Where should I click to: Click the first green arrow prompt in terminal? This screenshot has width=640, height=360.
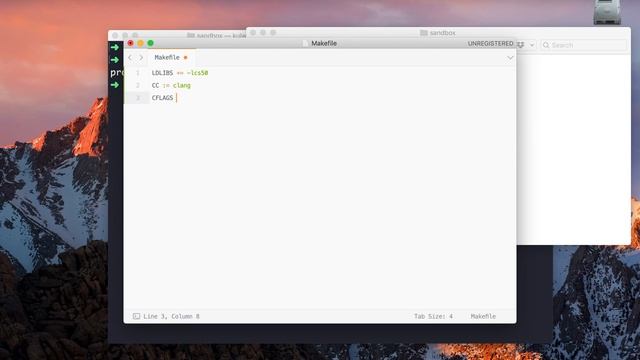[115, 47]
